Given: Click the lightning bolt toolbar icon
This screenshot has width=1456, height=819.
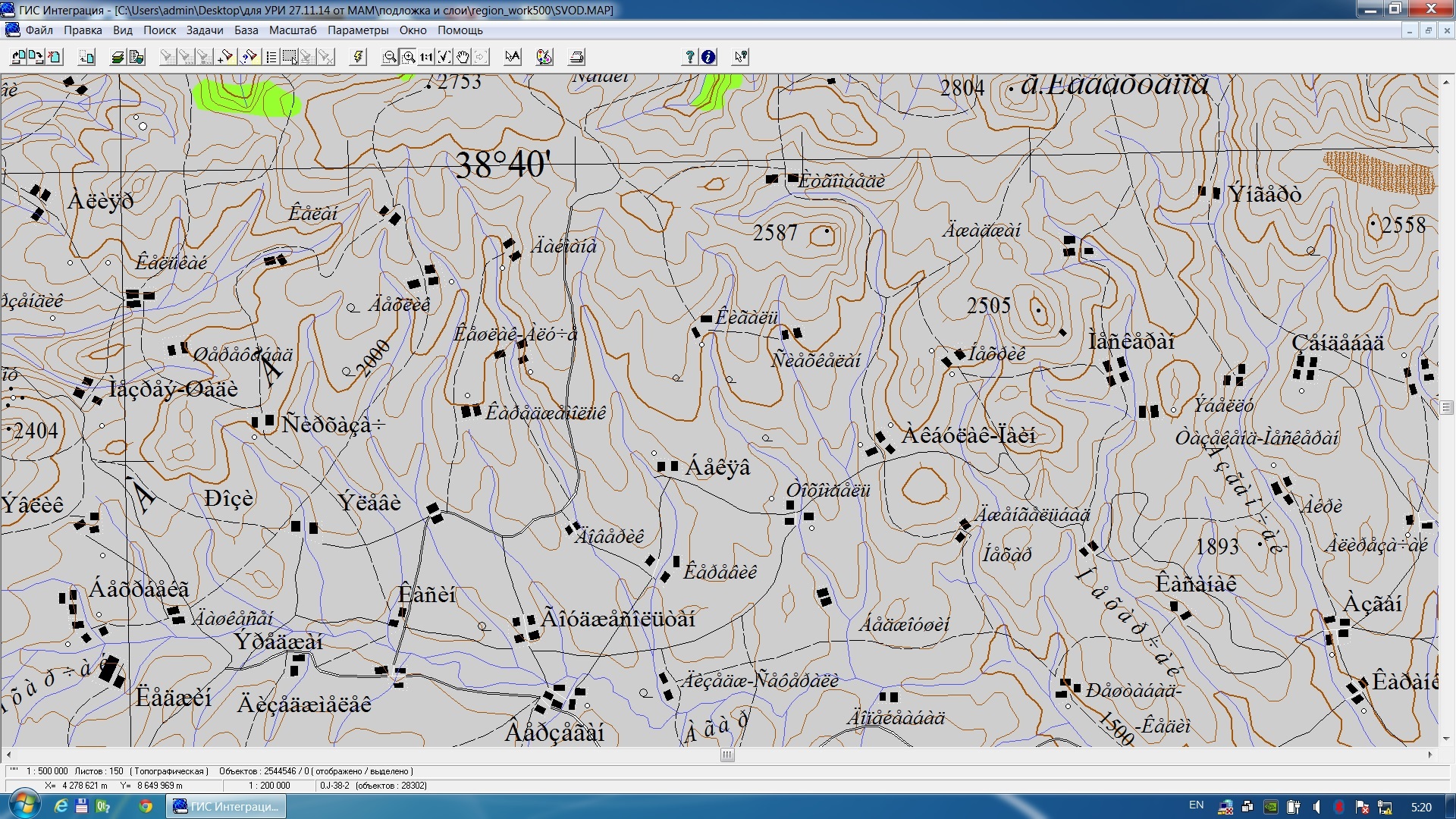Looking at the screenshot, I should pos(359,57).
